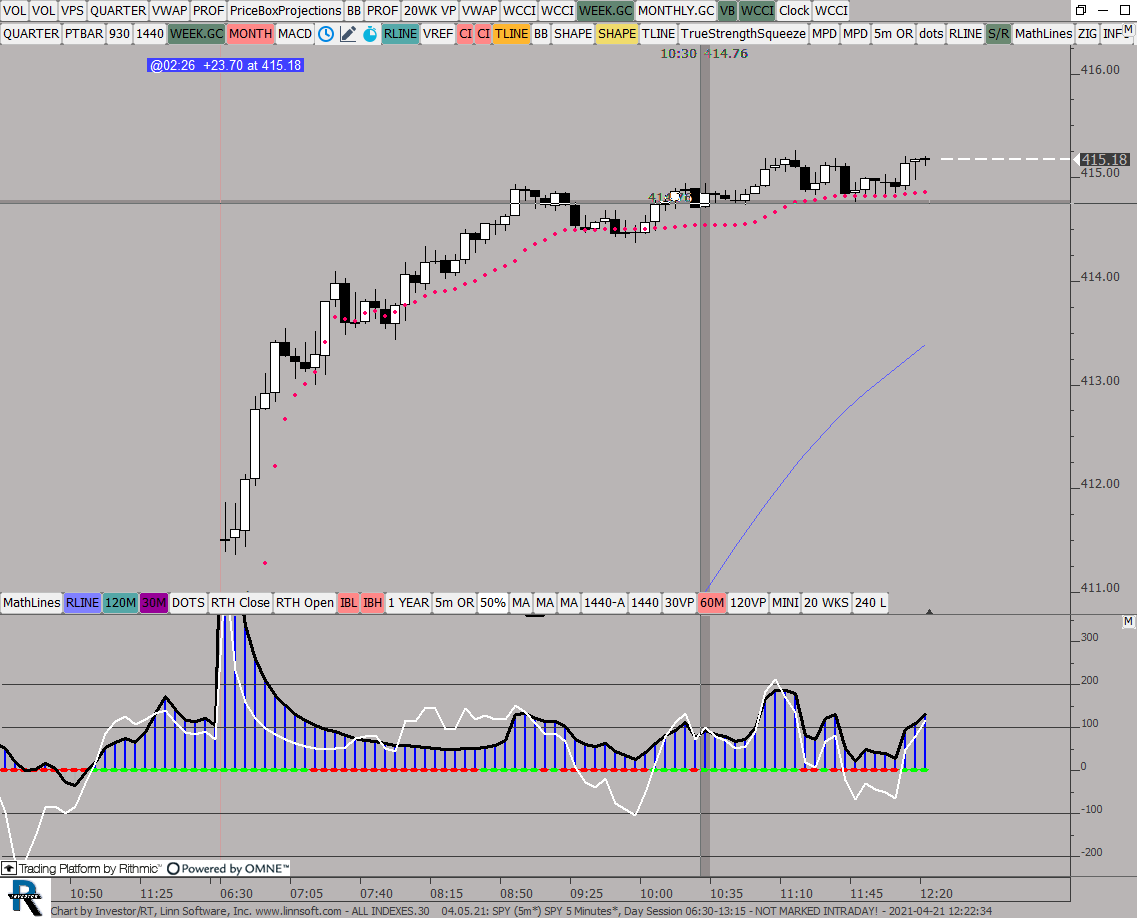Click the blue stopwatch timer icon
The width and height of the screenshot is (1137, 918).
pos(370,34)
